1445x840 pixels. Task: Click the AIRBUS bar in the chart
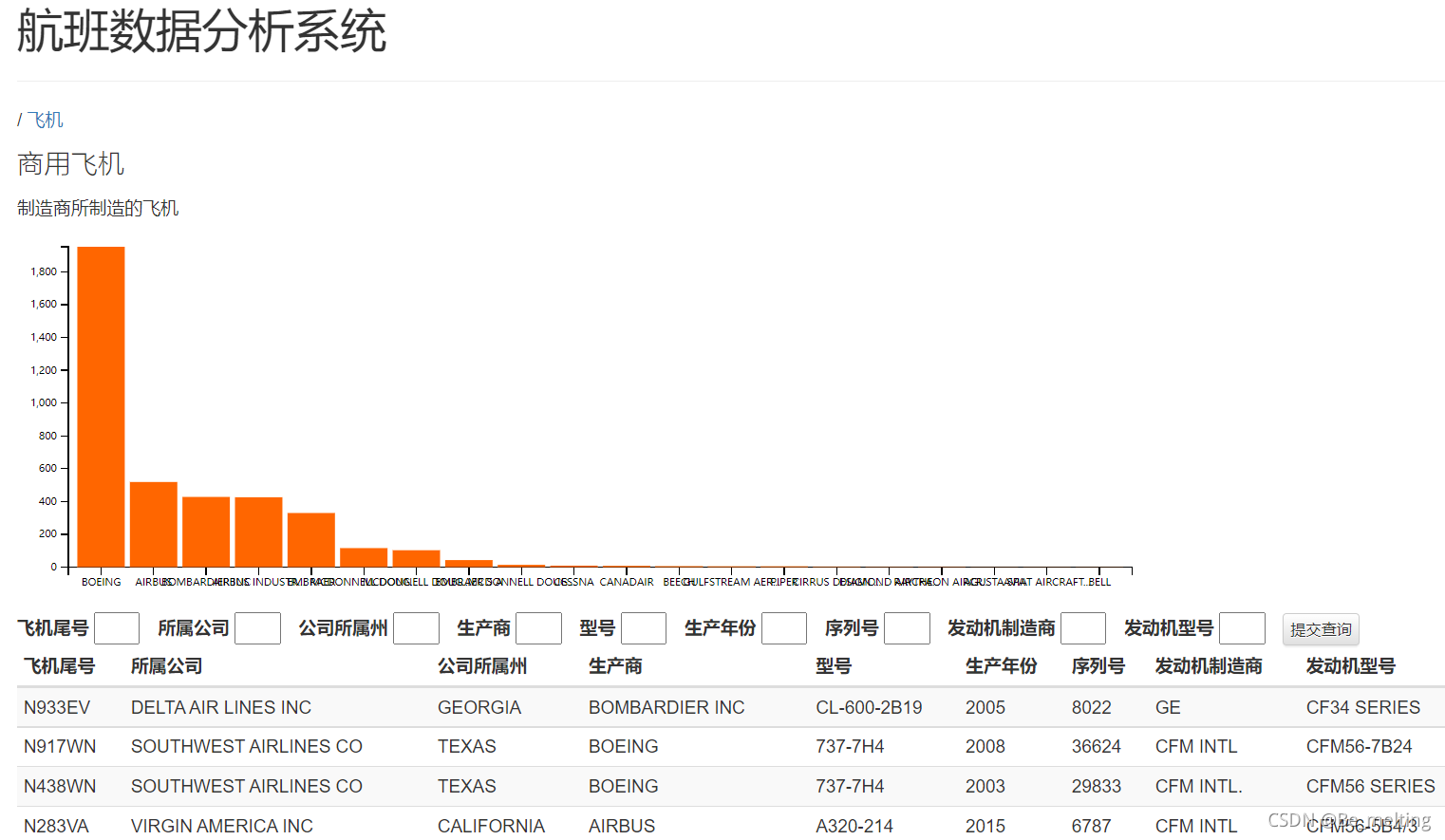point(154,524)
